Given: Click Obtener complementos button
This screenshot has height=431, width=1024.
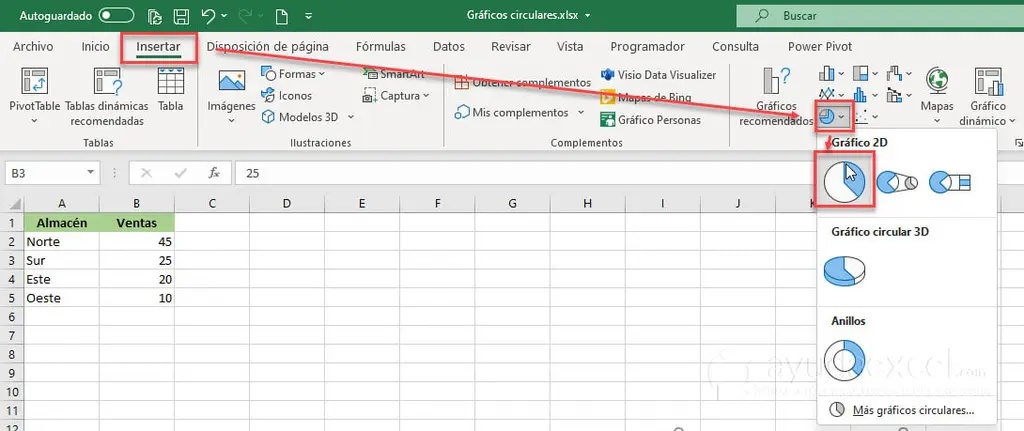Looking at the screenshot, I should tap(525, 82).
